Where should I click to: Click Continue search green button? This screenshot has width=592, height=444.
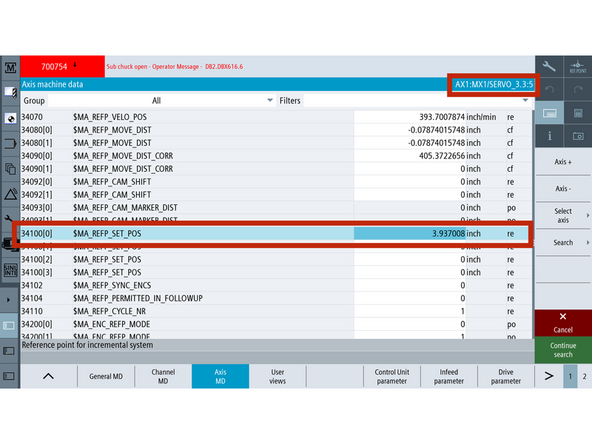click(x=563, y=350)
